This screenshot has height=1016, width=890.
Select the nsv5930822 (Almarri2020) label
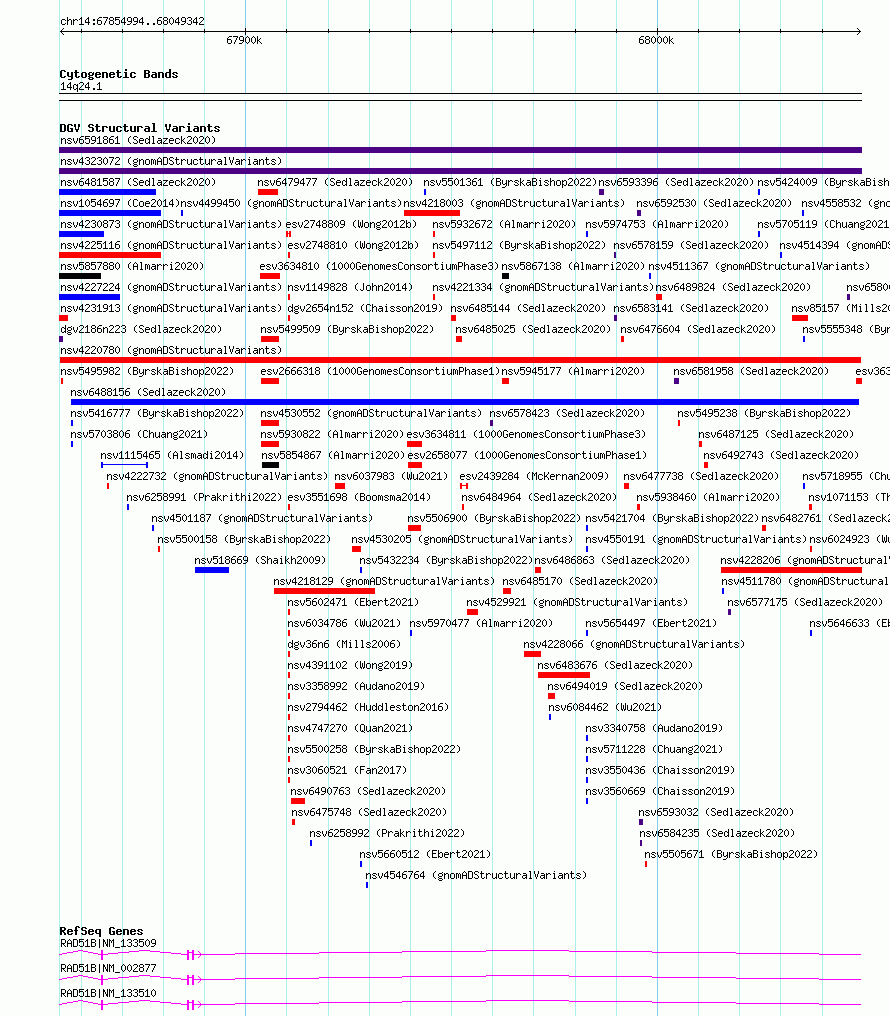coord(332,434)
